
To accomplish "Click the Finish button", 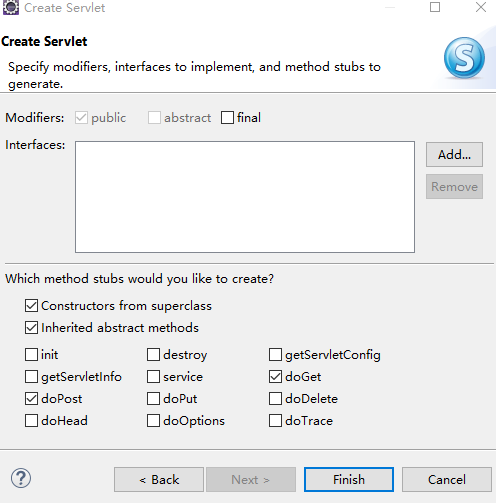I will (349, 479).
